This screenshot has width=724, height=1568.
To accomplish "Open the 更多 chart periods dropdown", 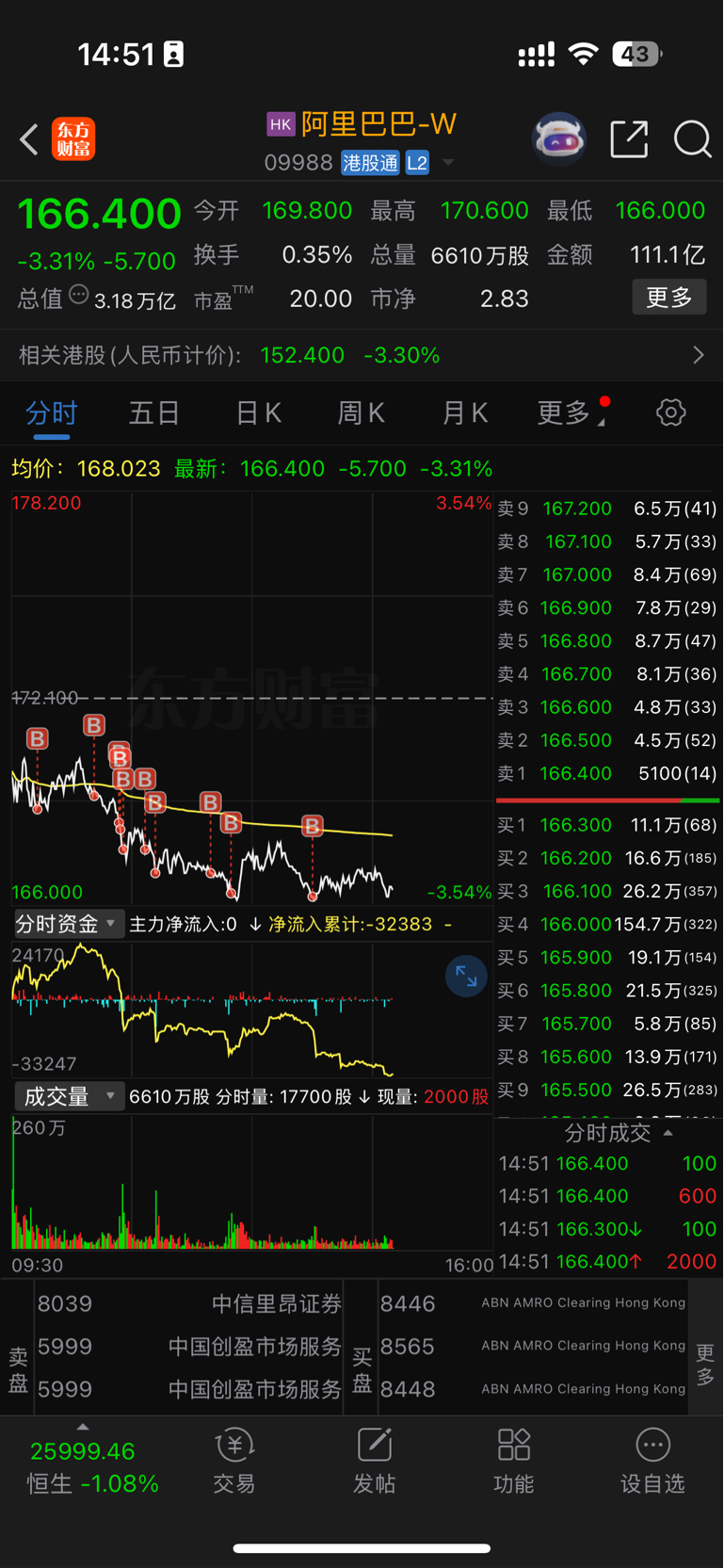I will [572, 412].
